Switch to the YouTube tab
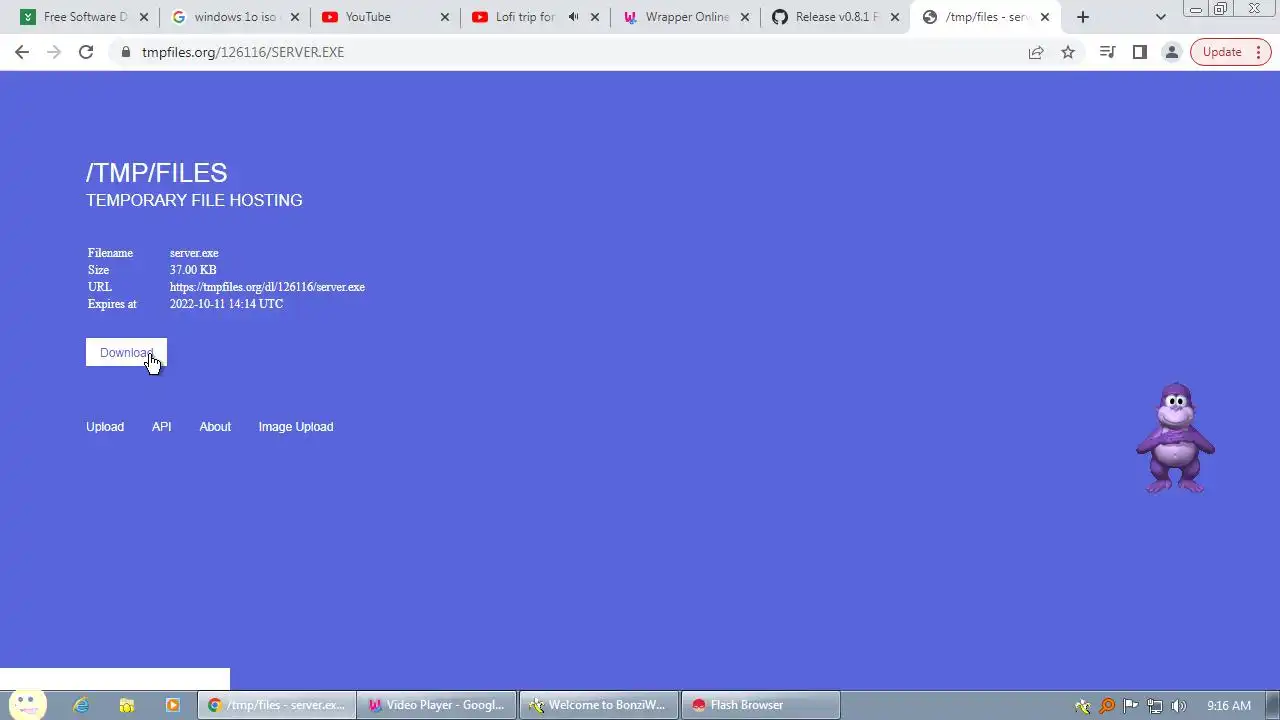Viewport: 1280px width, 720px height. [x=385, y=17]
